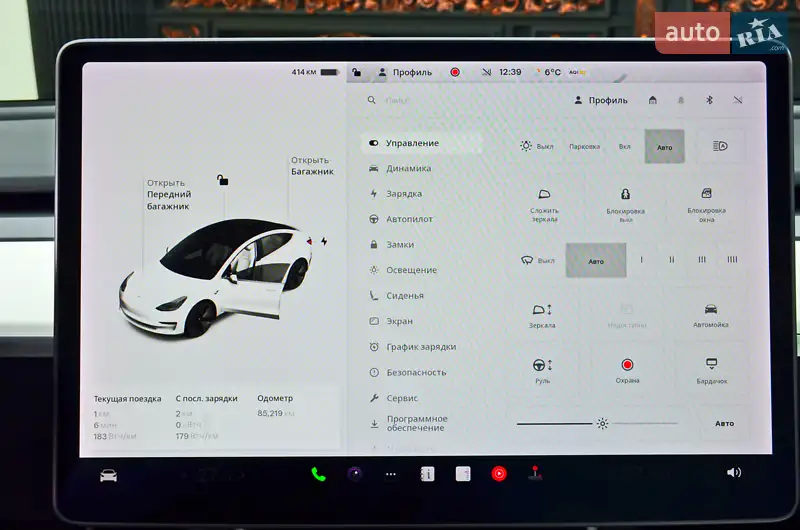Set headlights to Парковка

pyautogui.click(x=585, y=146)
